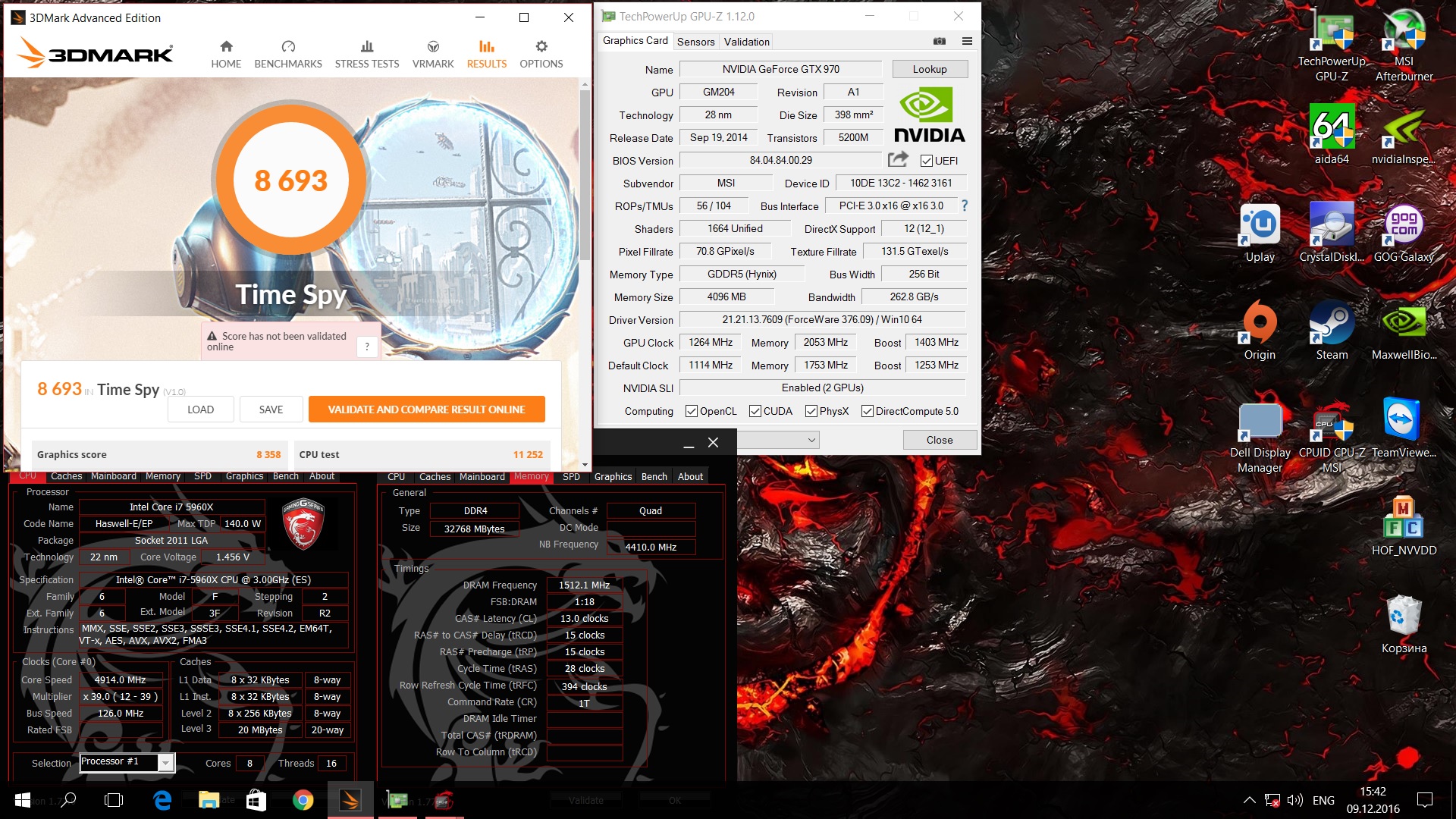Open the volume control in system tray
The height and width of the screenshot is (819, 1456).
tap(1295, 800)
